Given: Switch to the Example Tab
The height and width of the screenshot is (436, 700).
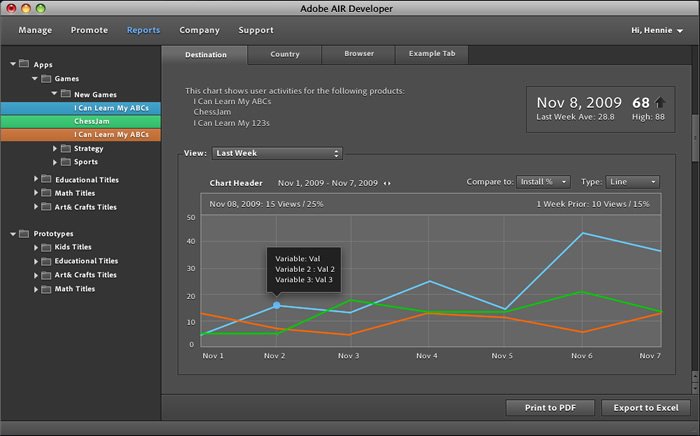Looking at the screenshot, I should coord(432,54).
